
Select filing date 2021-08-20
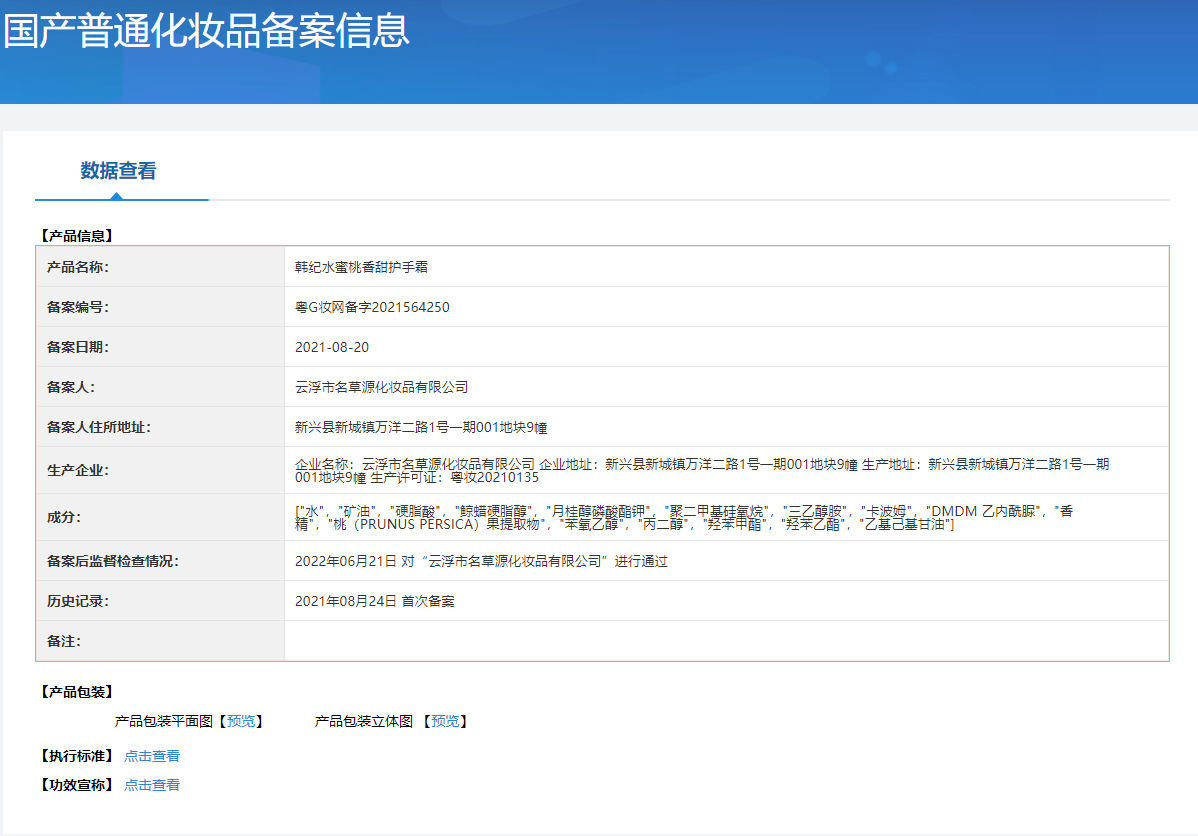click(x=332, y=347)
